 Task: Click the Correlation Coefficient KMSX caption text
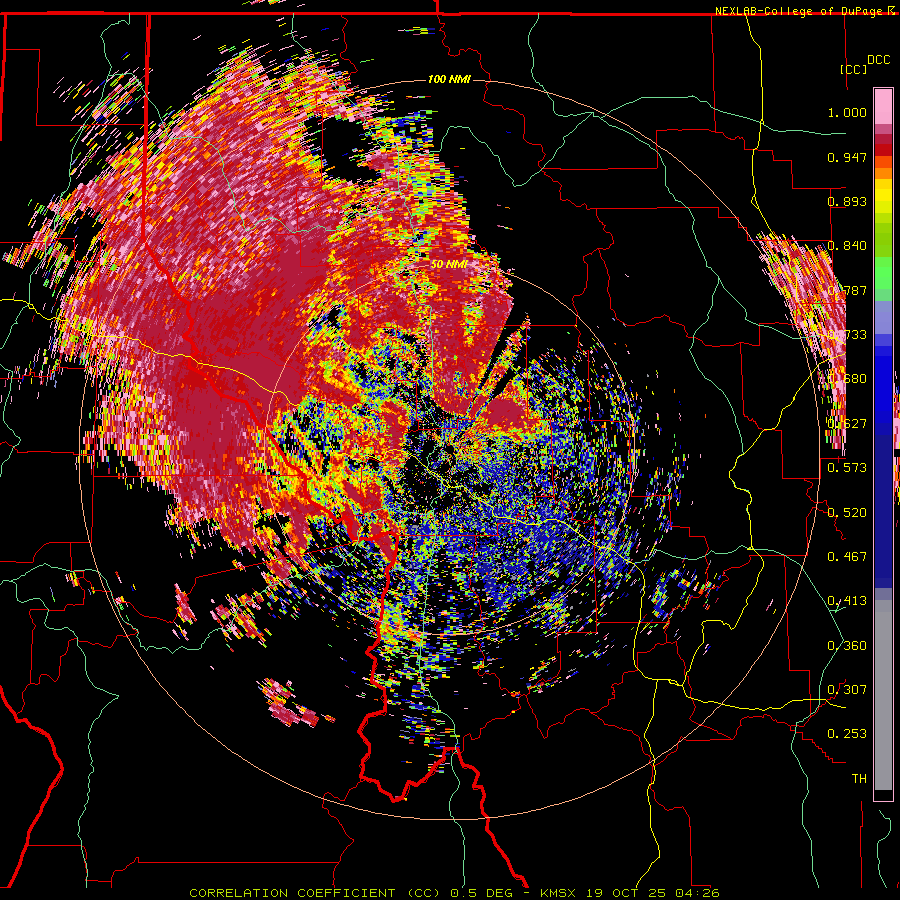(454, 893)
